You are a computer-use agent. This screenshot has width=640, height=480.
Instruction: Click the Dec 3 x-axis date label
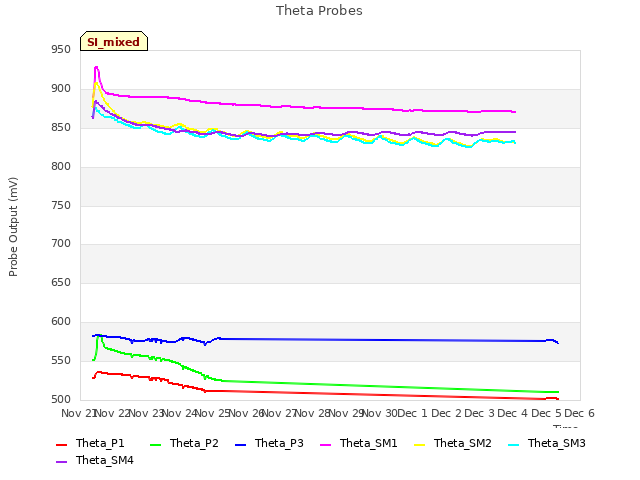pos(479,413)
